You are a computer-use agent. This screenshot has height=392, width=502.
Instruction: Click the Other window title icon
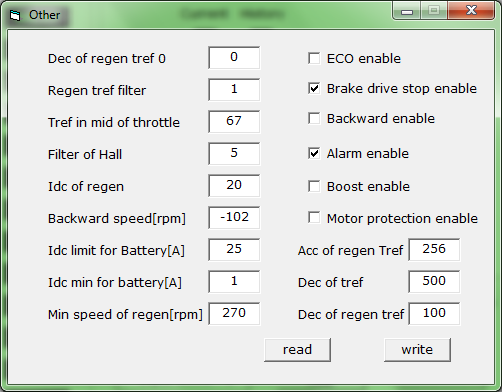[x=15, y=15]
